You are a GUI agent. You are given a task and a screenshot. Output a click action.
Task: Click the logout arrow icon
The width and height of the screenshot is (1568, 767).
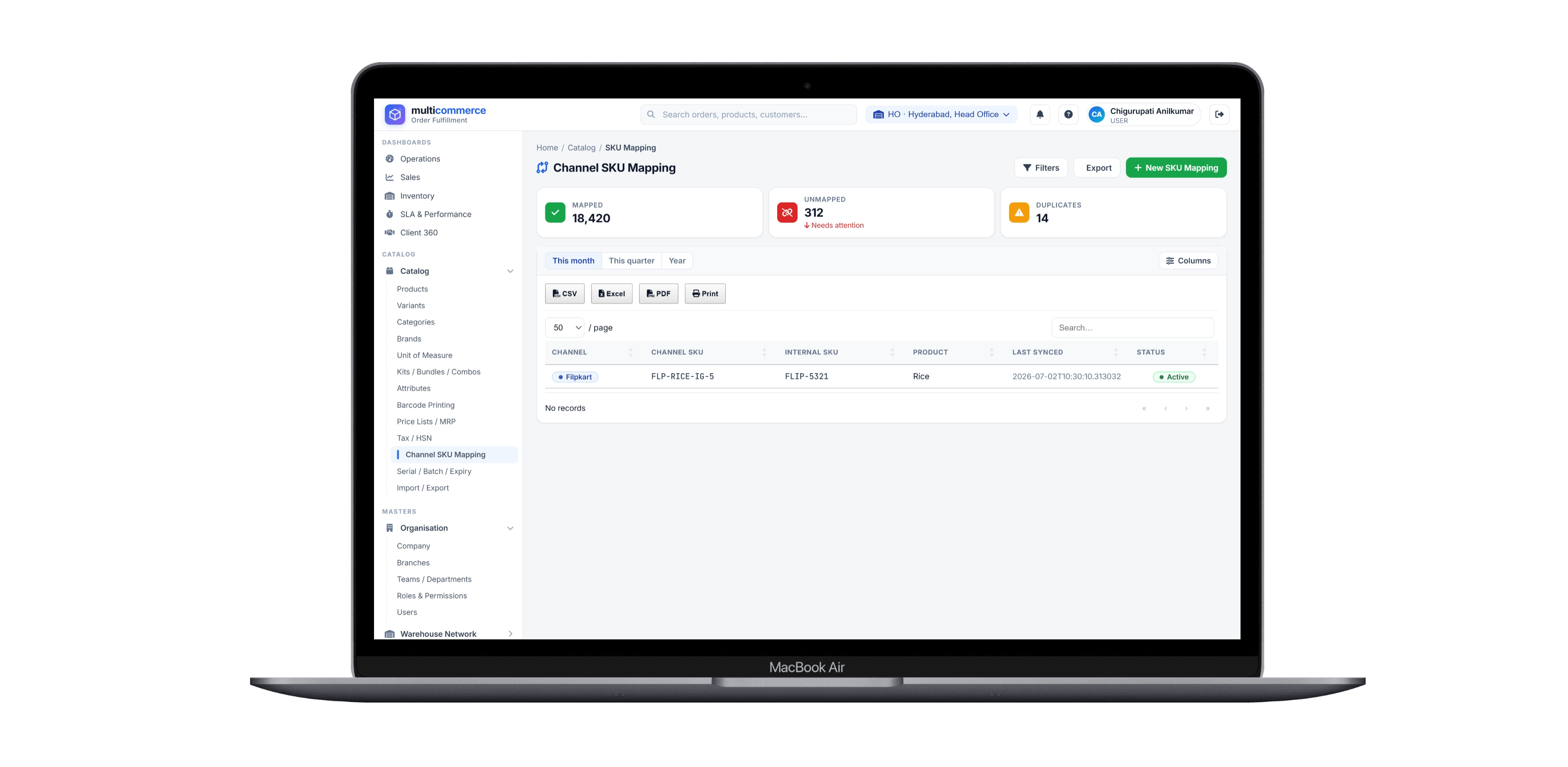(1219, 114)
